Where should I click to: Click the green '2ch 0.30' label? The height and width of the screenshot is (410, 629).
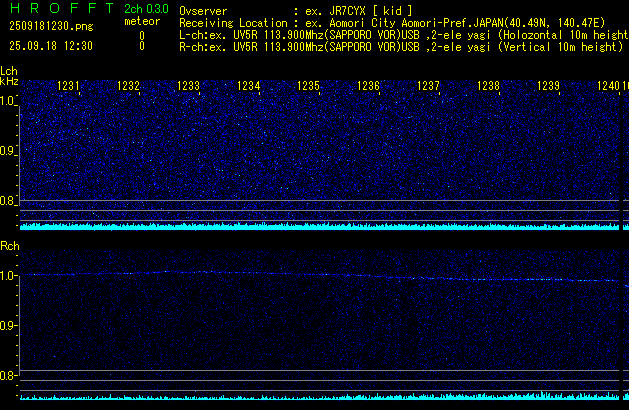146,8
